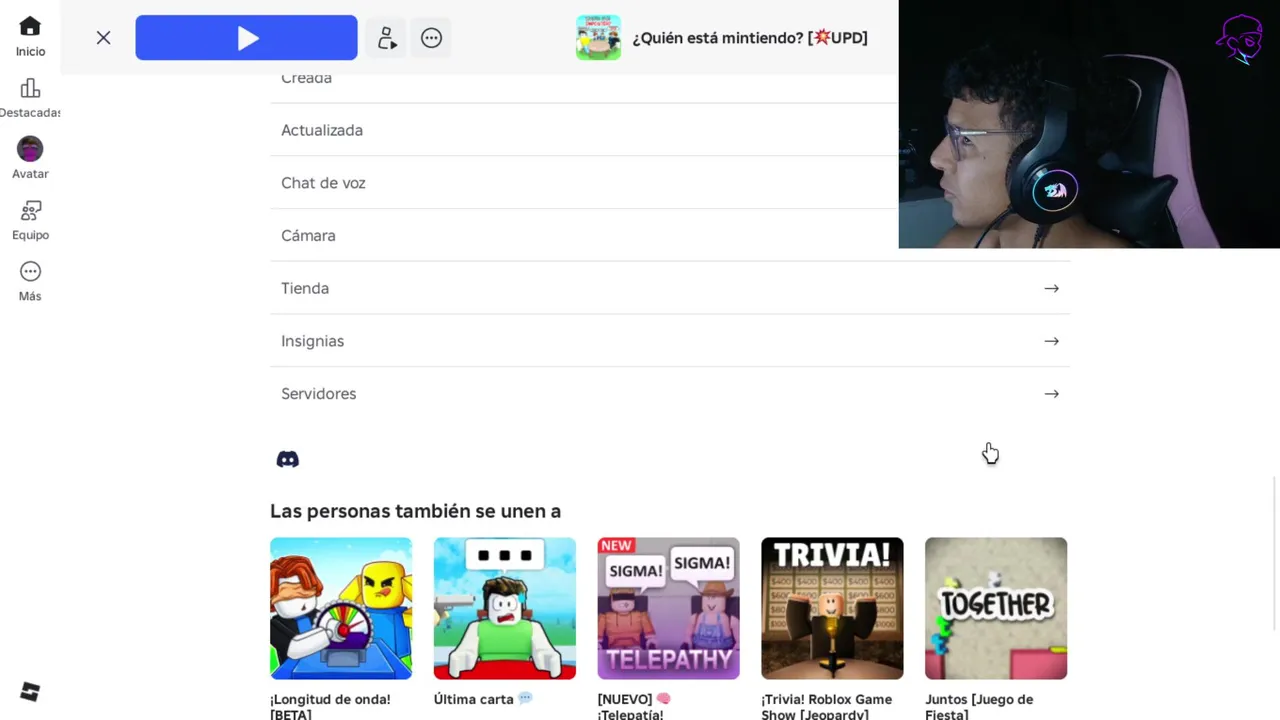The width and height of the screenshot is (1280, 720).
Task: Click the arrow next to Insignias
Action: [1051, 341]
